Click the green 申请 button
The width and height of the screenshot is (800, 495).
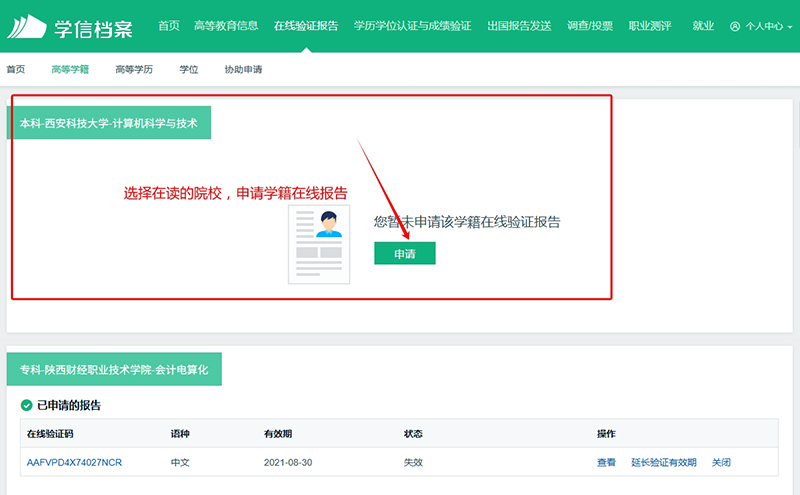[405, 253]
